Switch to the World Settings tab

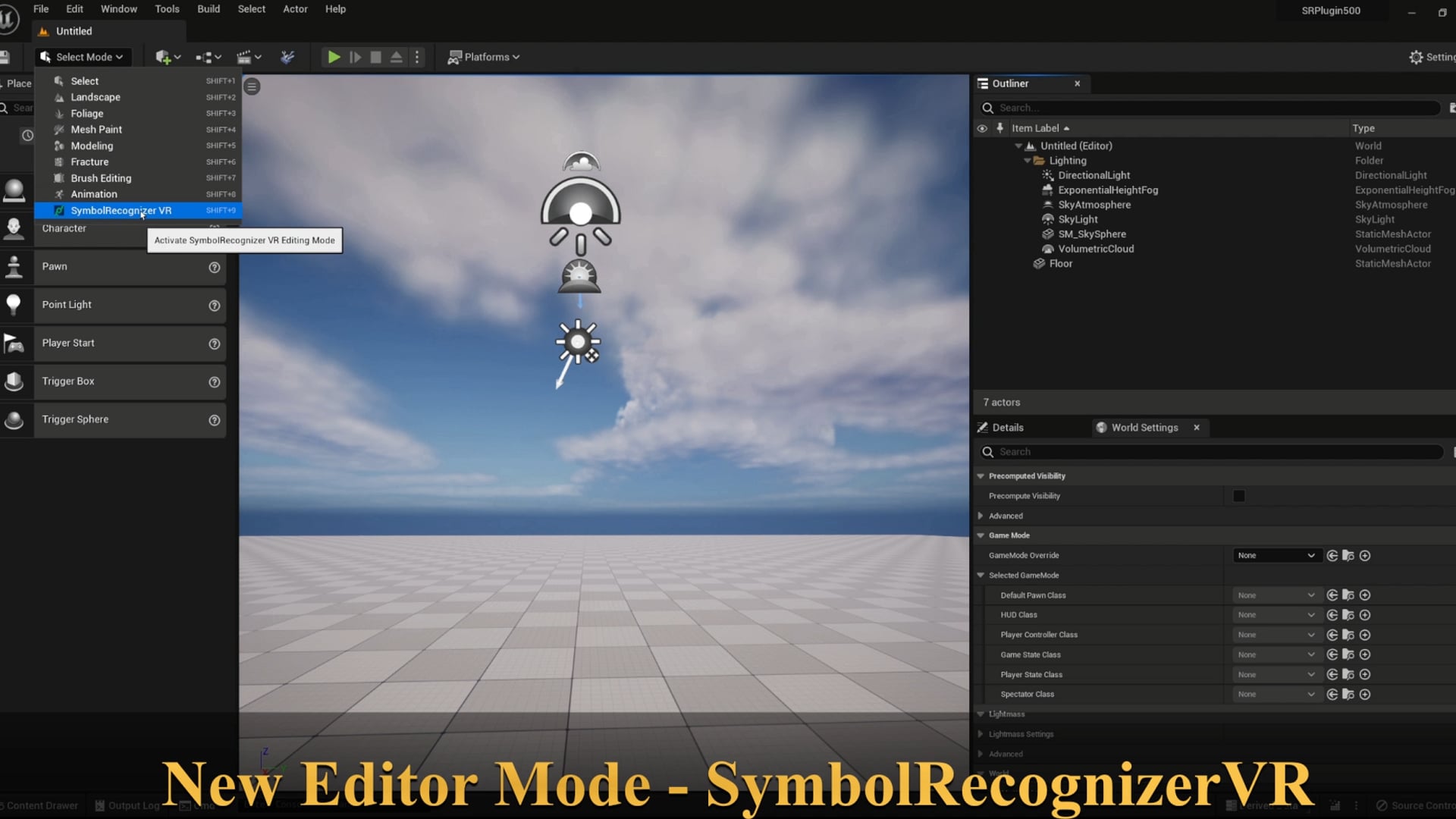click(x=1144, y=427)
